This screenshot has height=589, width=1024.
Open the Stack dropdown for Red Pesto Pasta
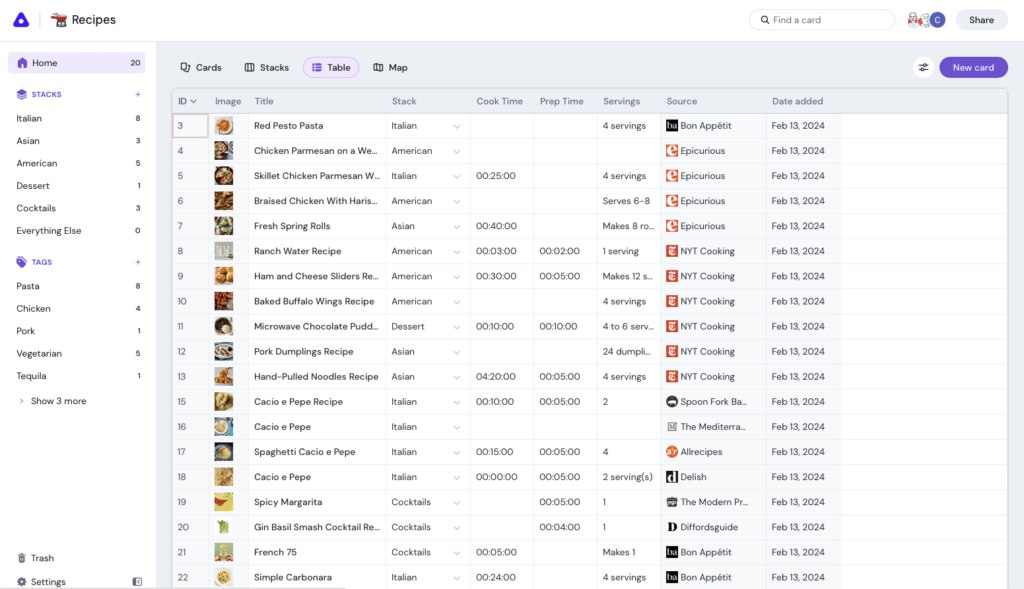(x=458, y=125)
